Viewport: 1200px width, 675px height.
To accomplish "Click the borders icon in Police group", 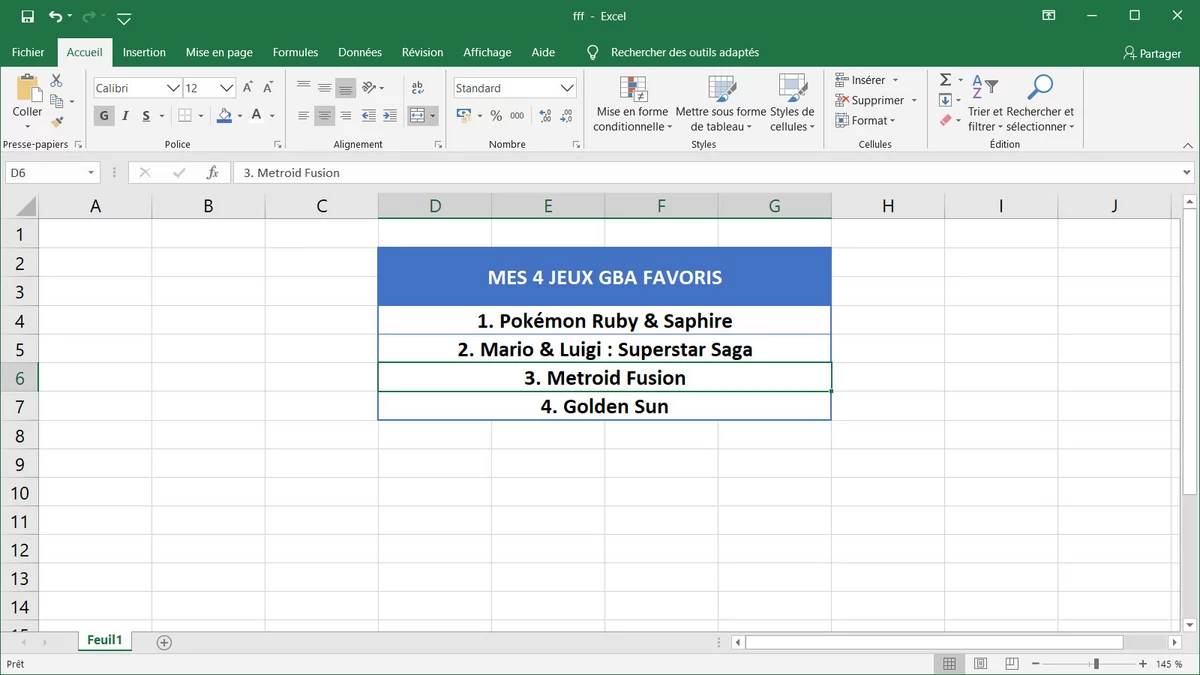I will [x=186, y=116].
